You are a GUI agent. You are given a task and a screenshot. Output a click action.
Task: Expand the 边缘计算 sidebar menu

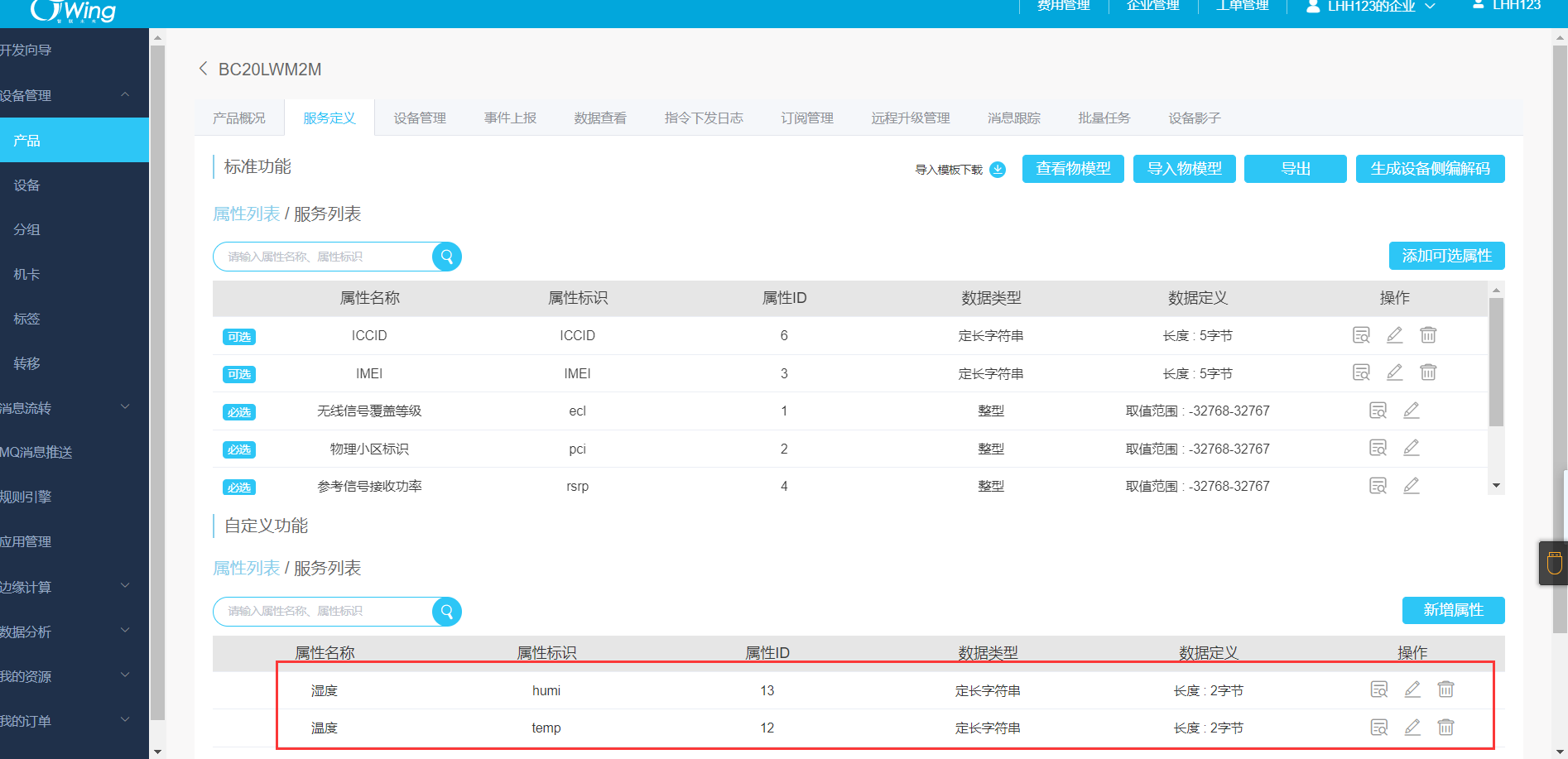[x=125, y=586]
